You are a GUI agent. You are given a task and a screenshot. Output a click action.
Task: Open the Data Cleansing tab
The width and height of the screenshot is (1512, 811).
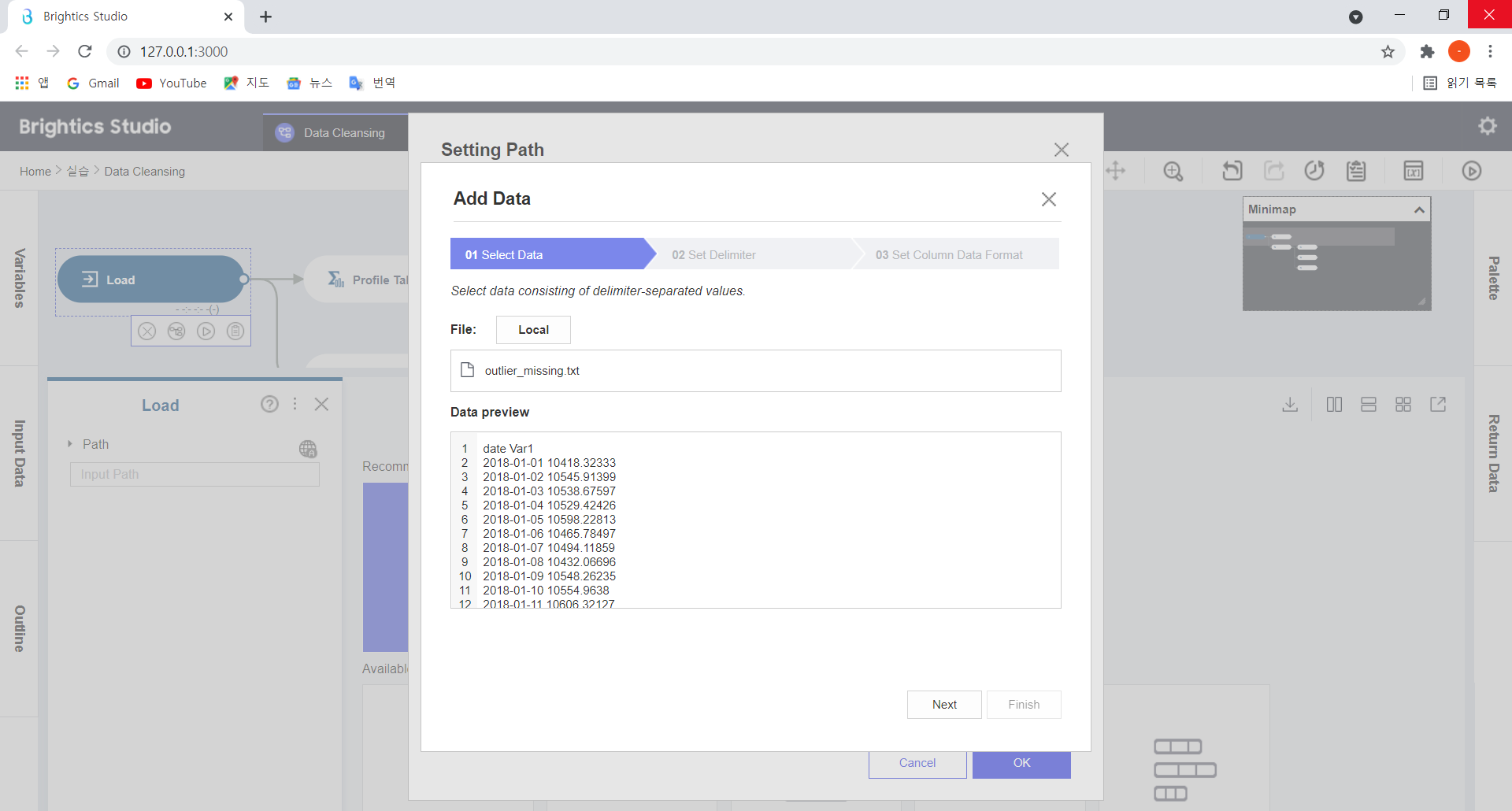click(x=335, y=133)
